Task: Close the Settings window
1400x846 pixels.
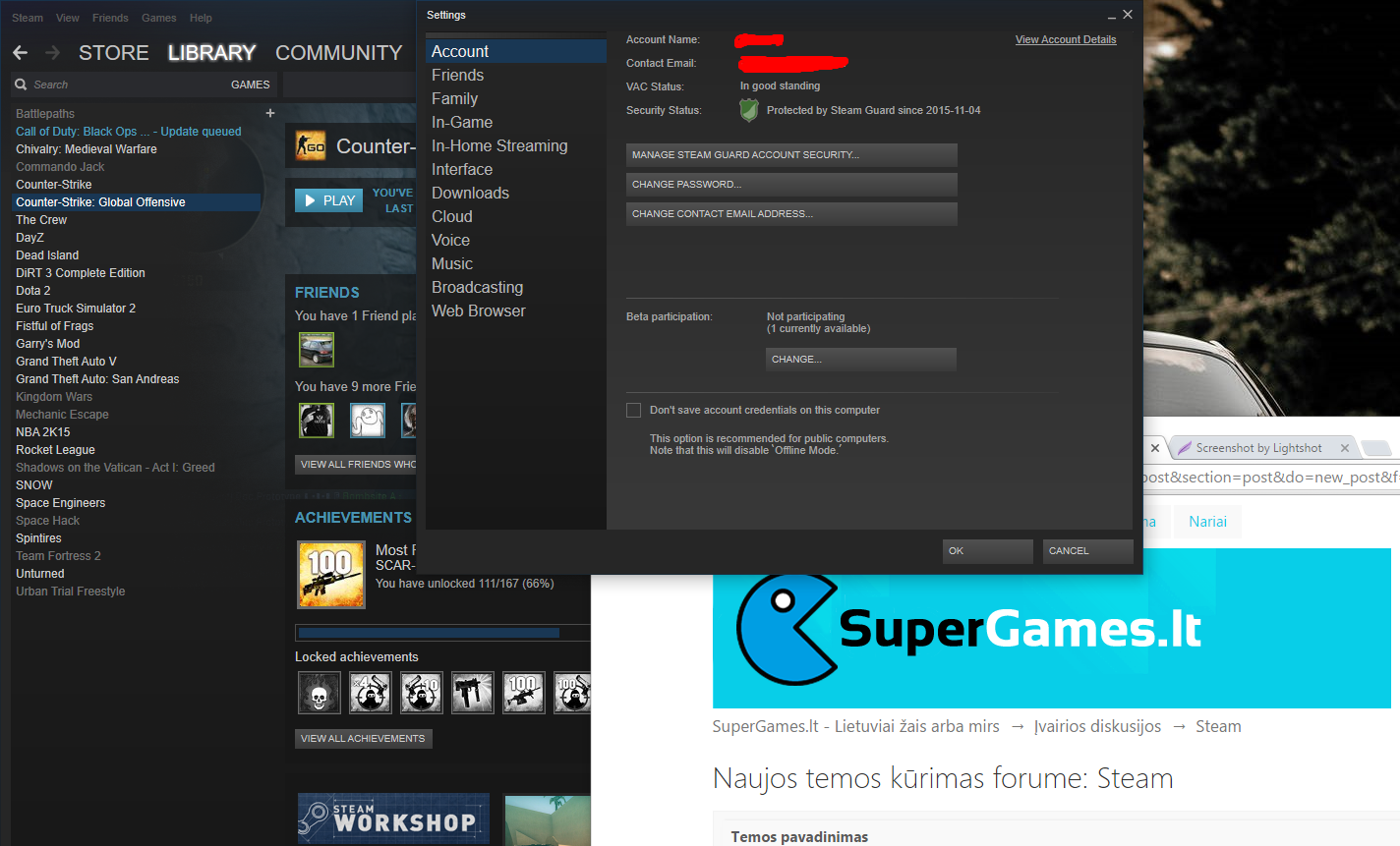Action: (1128, 15)
